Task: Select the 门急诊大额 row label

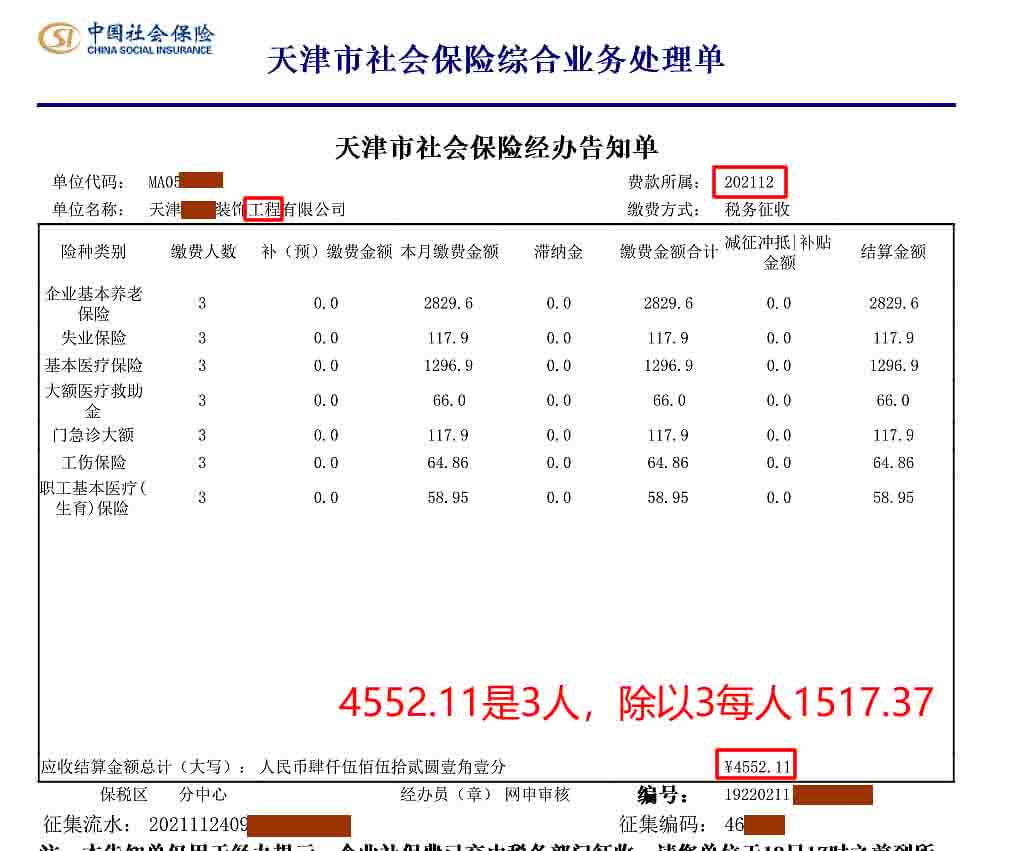Action: pyautogui.click(x=94, y=435)
